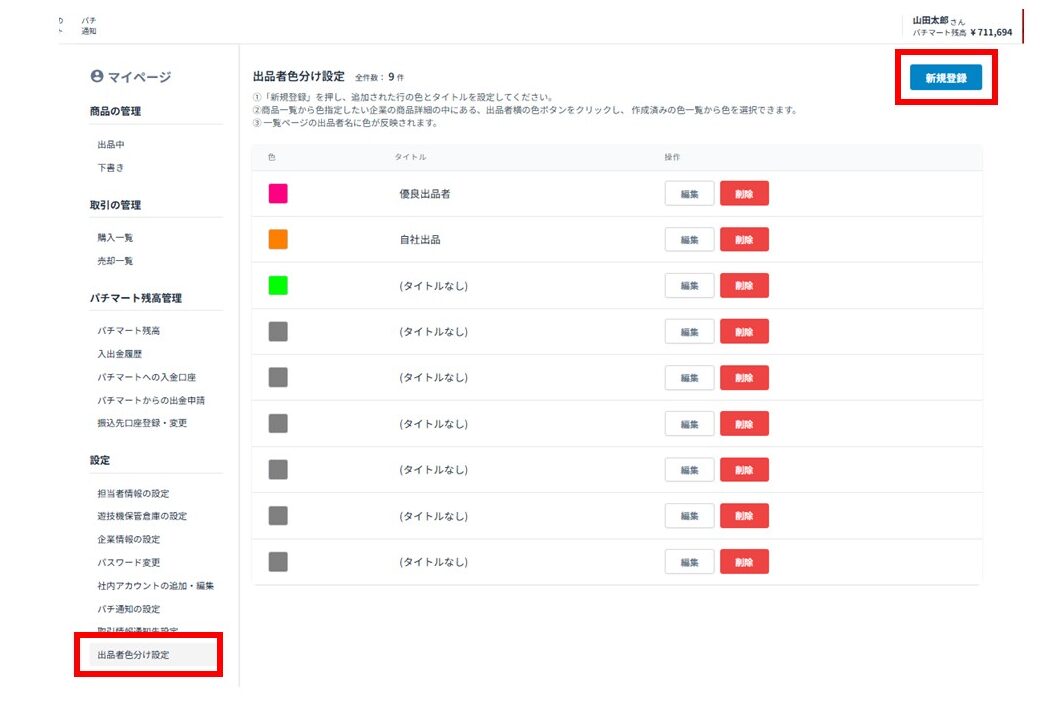The width and height of the screenshot is (1056, 706).
Task: Click the pink color swatch for 優良出品者
Action: point(278,194)
